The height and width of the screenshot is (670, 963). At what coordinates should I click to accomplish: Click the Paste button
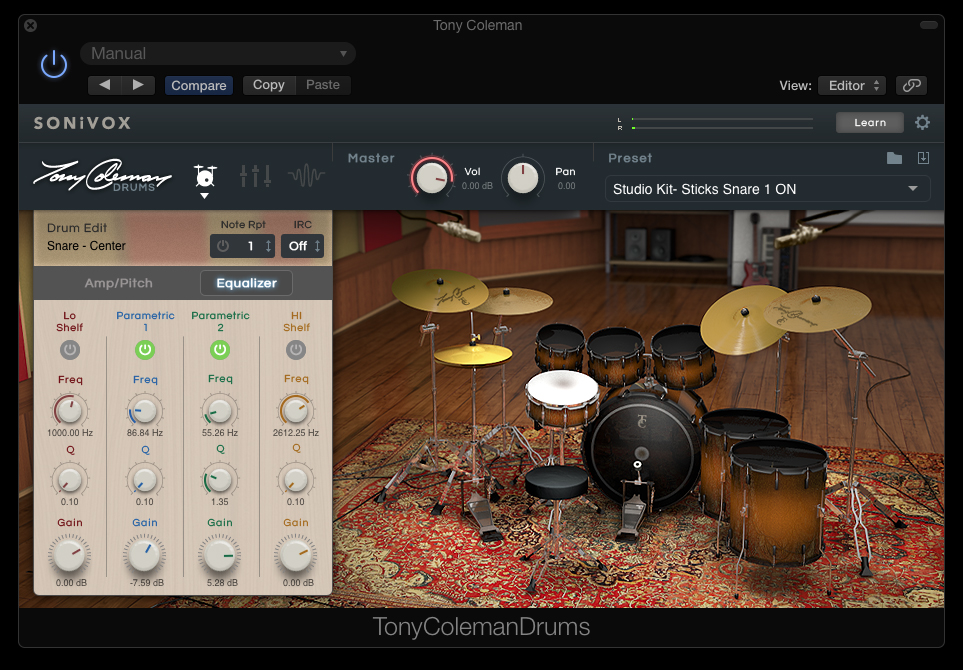coord(323,85)
